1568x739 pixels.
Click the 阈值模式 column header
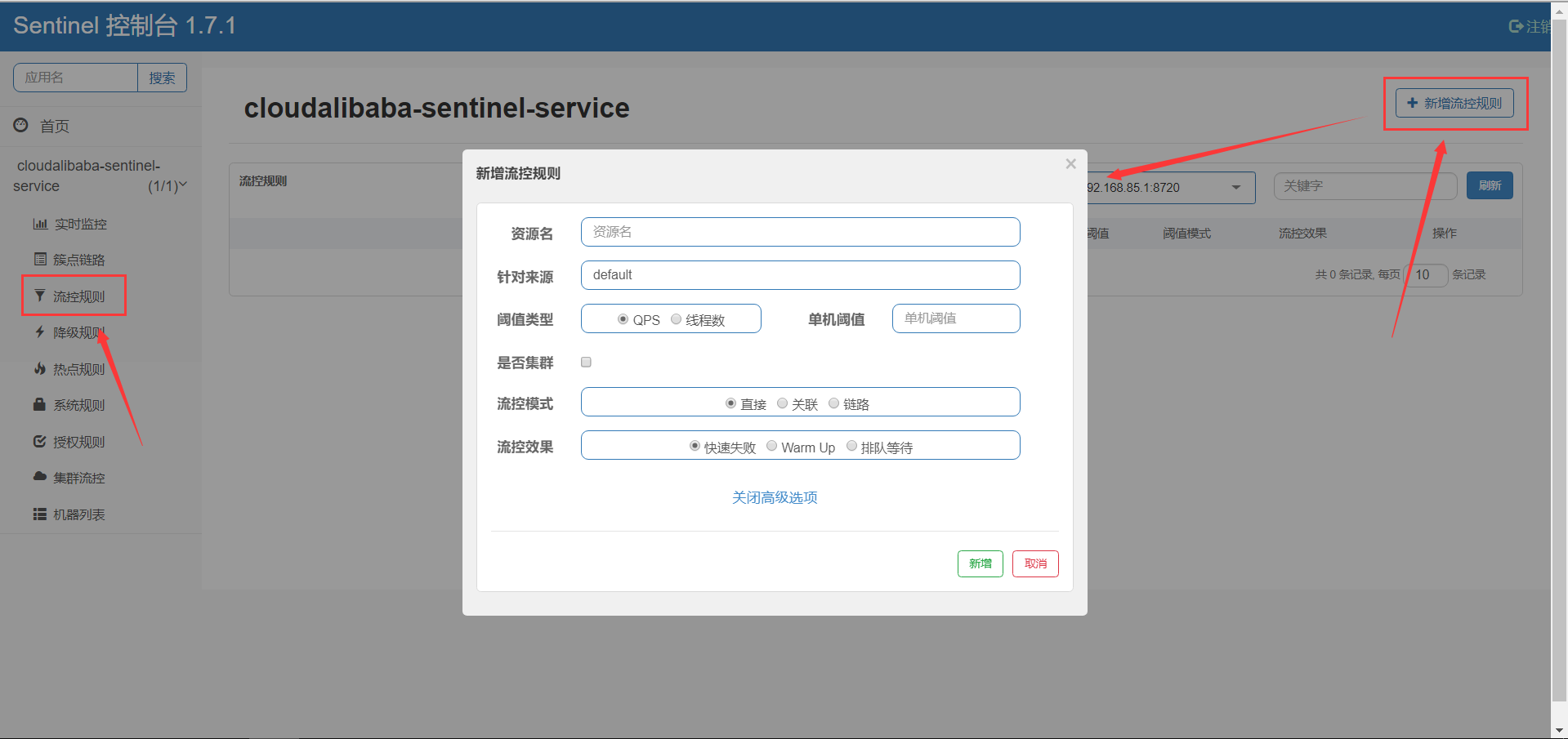coord(1186,234)
